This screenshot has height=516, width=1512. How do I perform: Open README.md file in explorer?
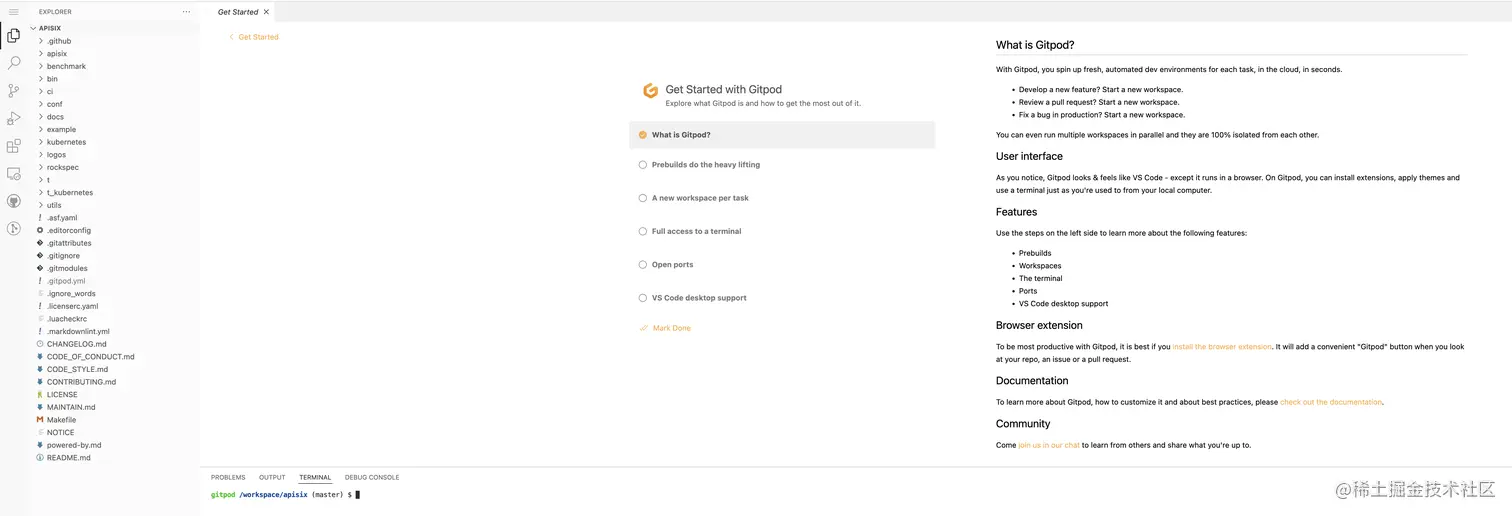[x=68, y=458]
